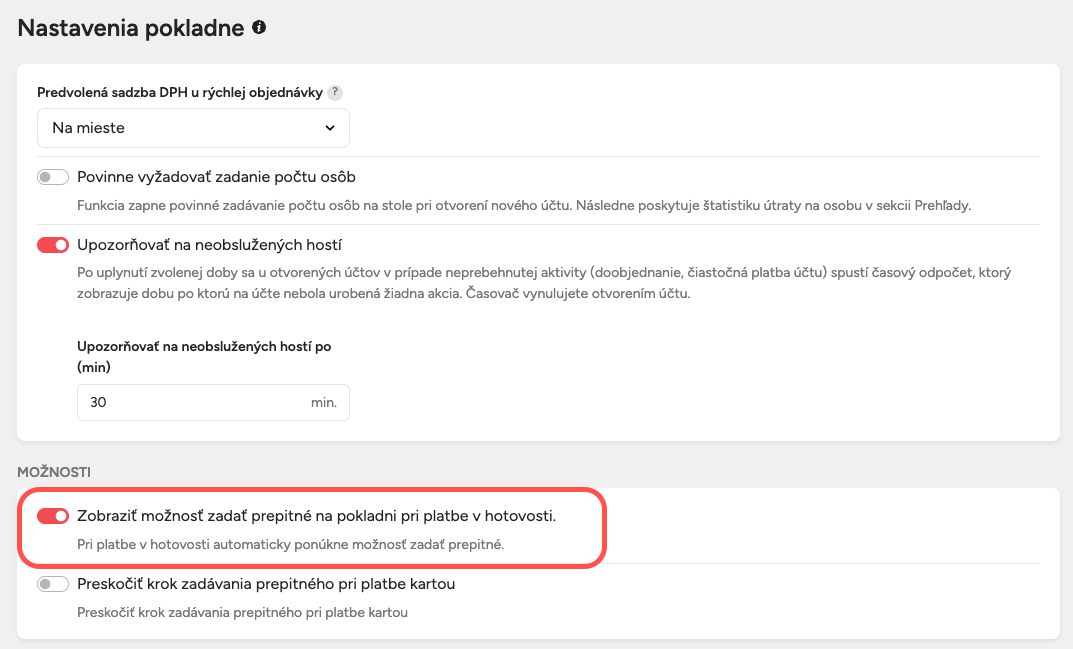Click the 'Povinne vyžadovať zadanie počtu osôb' label

click(x=217, y=177)
